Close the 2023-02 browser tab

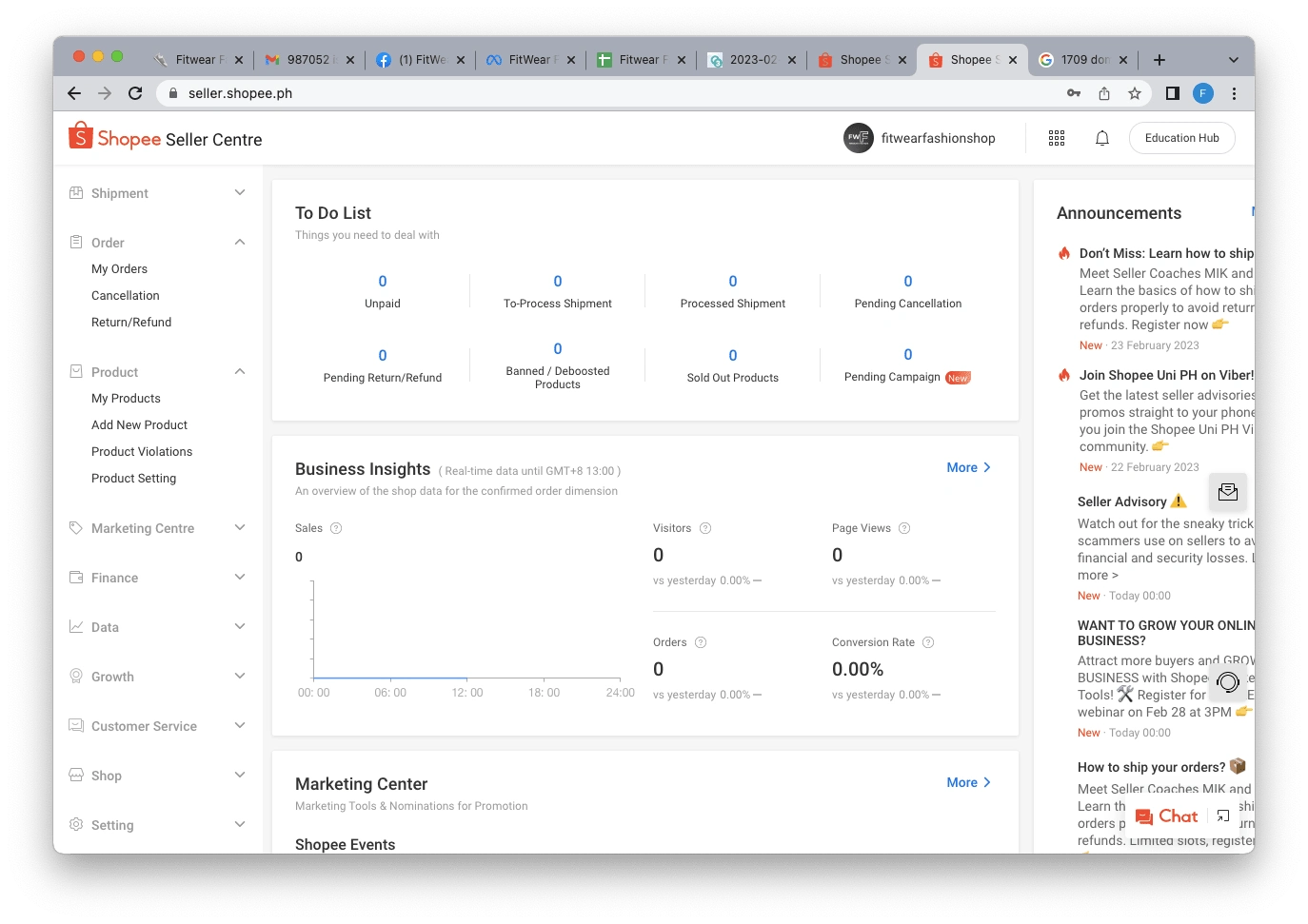point(792,60)
